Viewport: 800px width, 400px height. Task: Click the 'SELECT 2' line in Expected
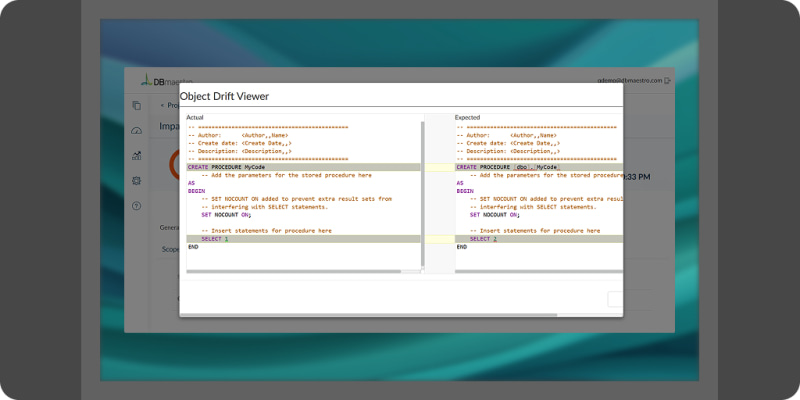[539, 239]
